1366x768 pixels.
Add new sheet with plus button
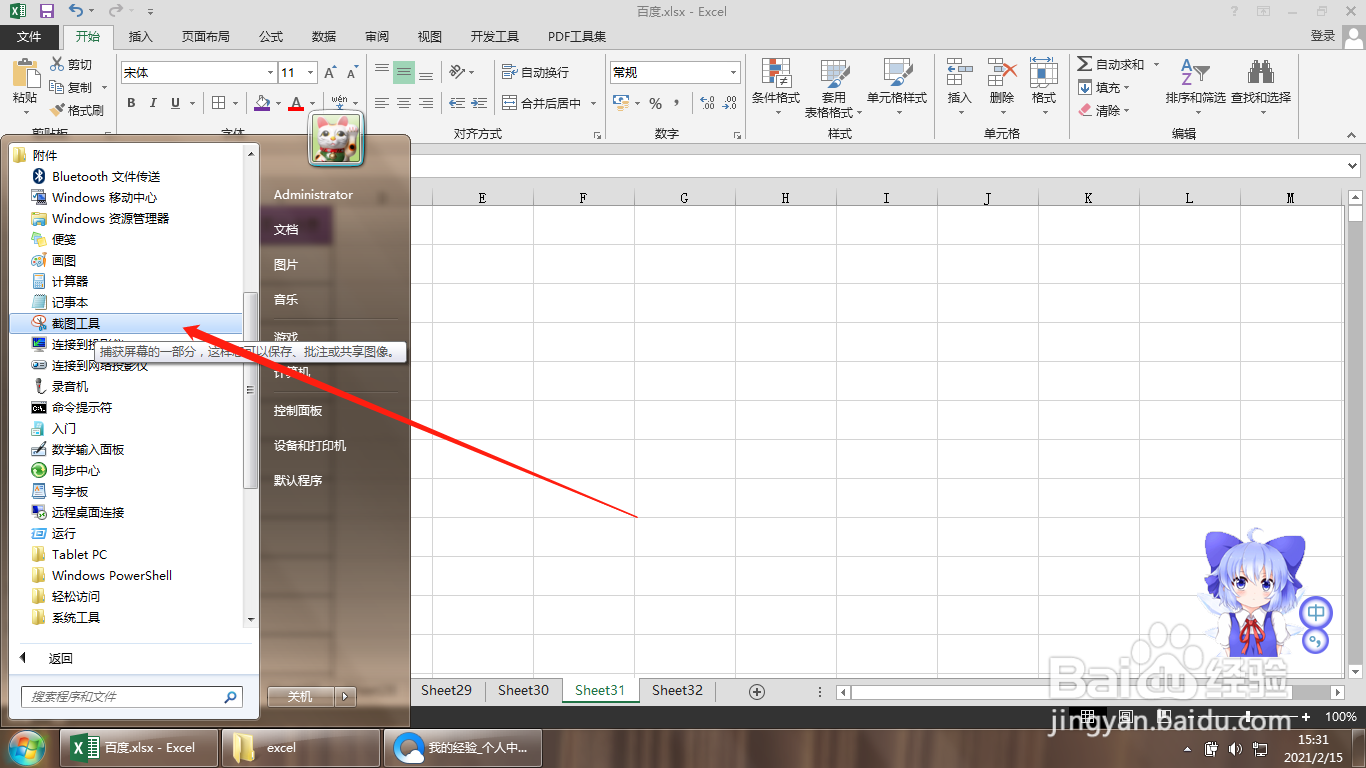pos(757,691)
